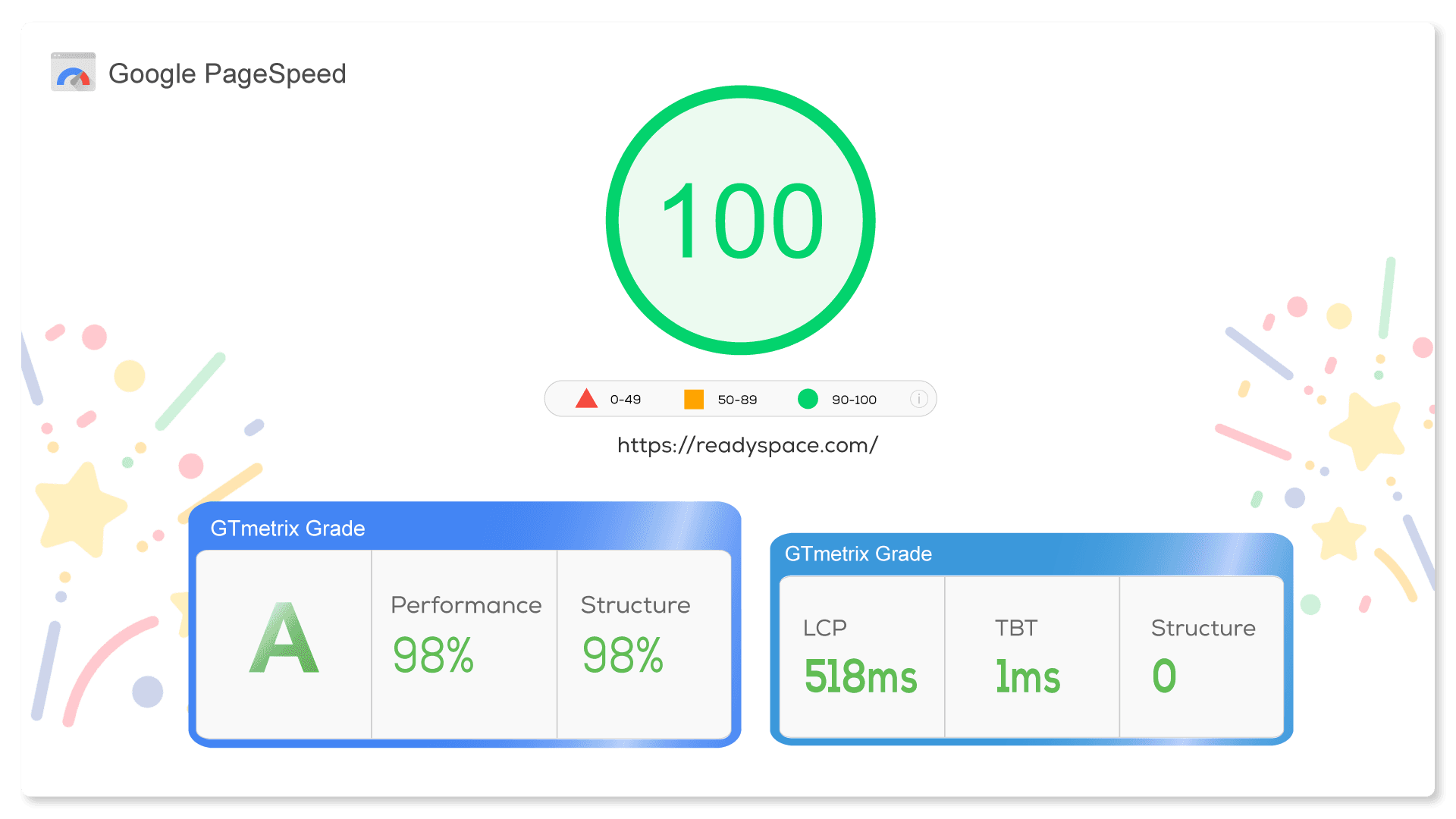The height and width of the screenshot is (819, 1456).
Task: Click the Structure 0 metric value
Action: point(1164,676)
